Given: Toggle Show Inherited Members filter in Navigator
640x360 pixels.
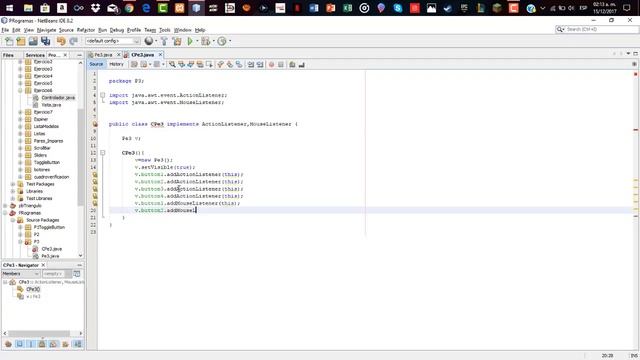Looking at the screenshot, I should (x=8, y=344).
